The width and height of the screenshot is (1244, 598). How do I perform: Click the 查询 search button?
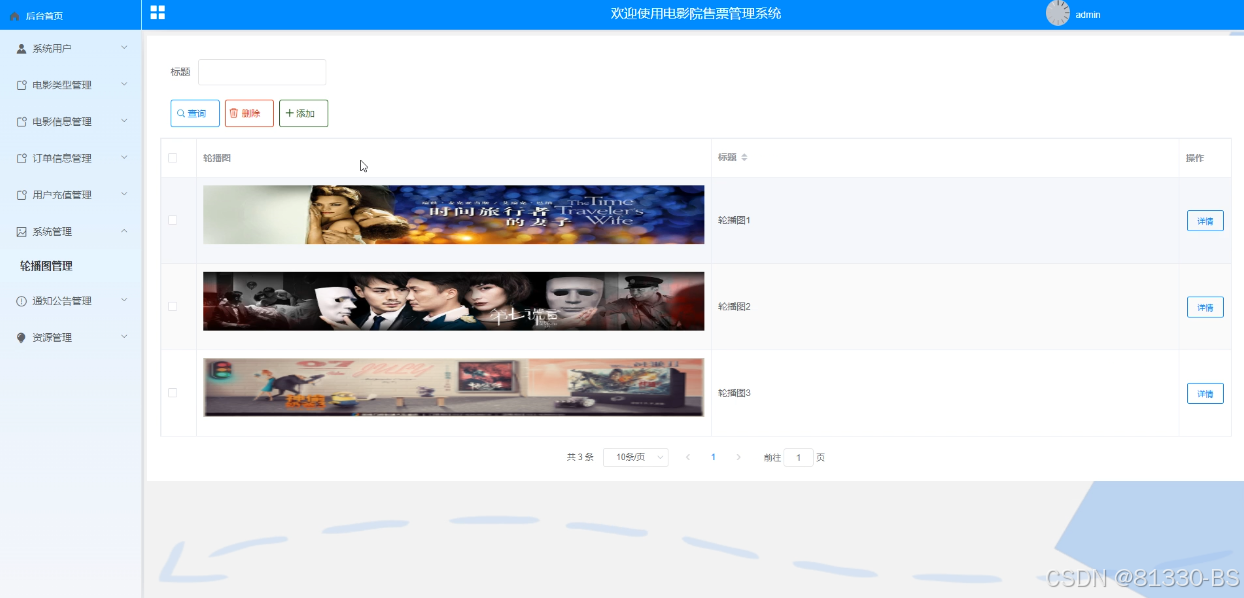coord(195,114)
